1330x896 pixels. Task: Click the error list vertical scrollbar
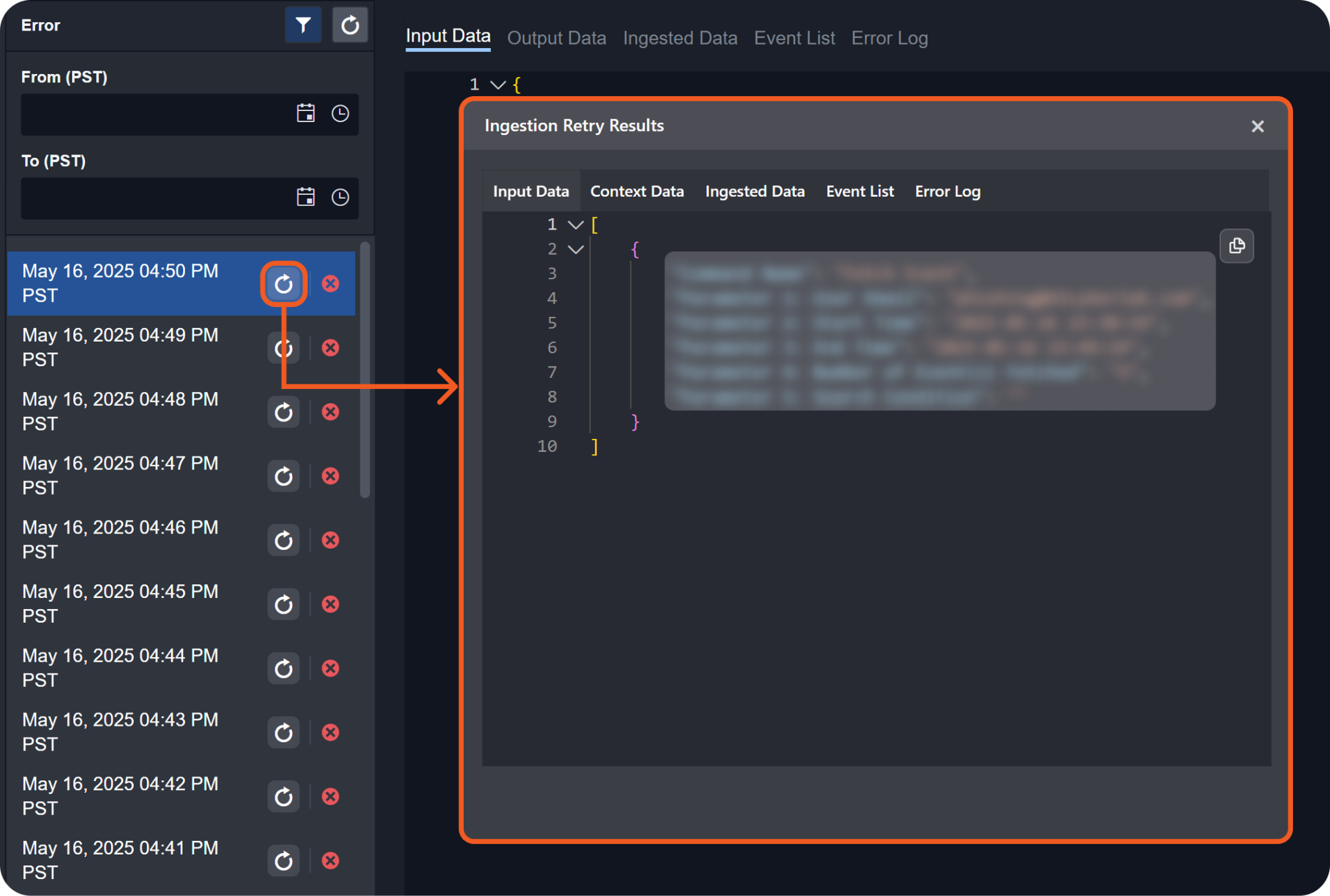coord(365,370)
